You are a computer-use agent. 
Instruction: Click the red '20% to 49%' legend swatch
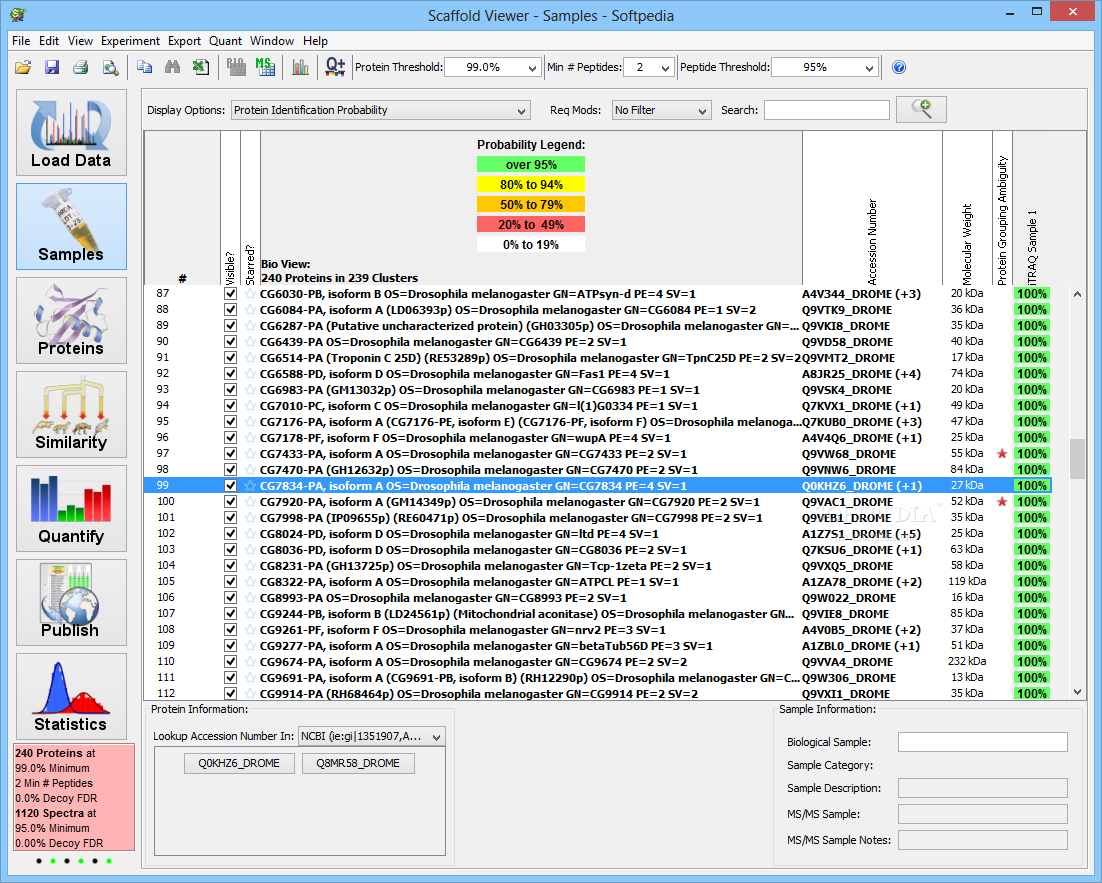(x=531, y=224)
